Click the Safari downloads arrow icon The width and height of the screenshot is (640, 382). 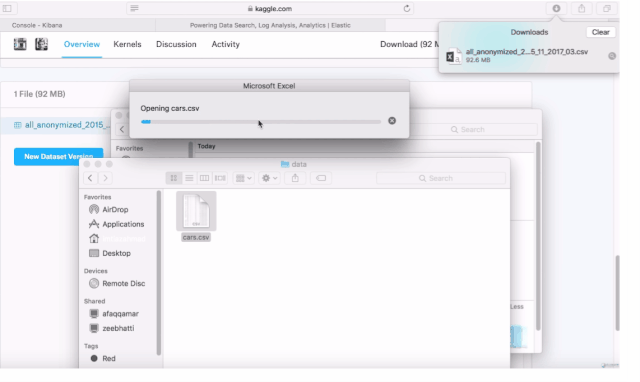[556, 8]
